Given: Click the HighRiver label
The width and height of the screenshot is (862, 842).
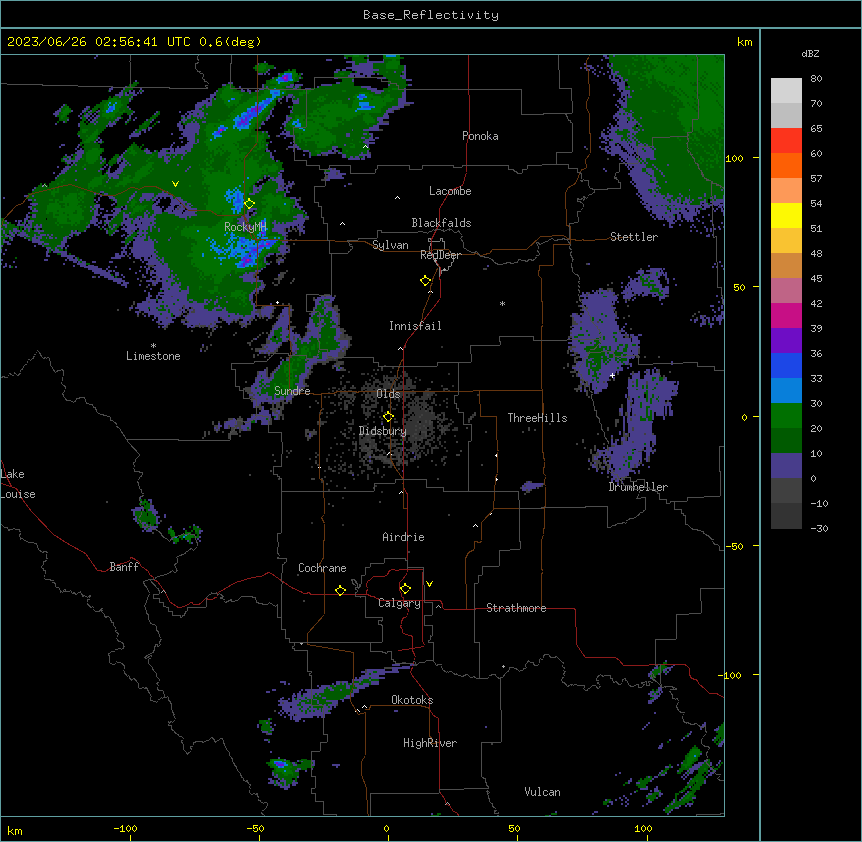Looking at the screenshot, I should 430,743.
